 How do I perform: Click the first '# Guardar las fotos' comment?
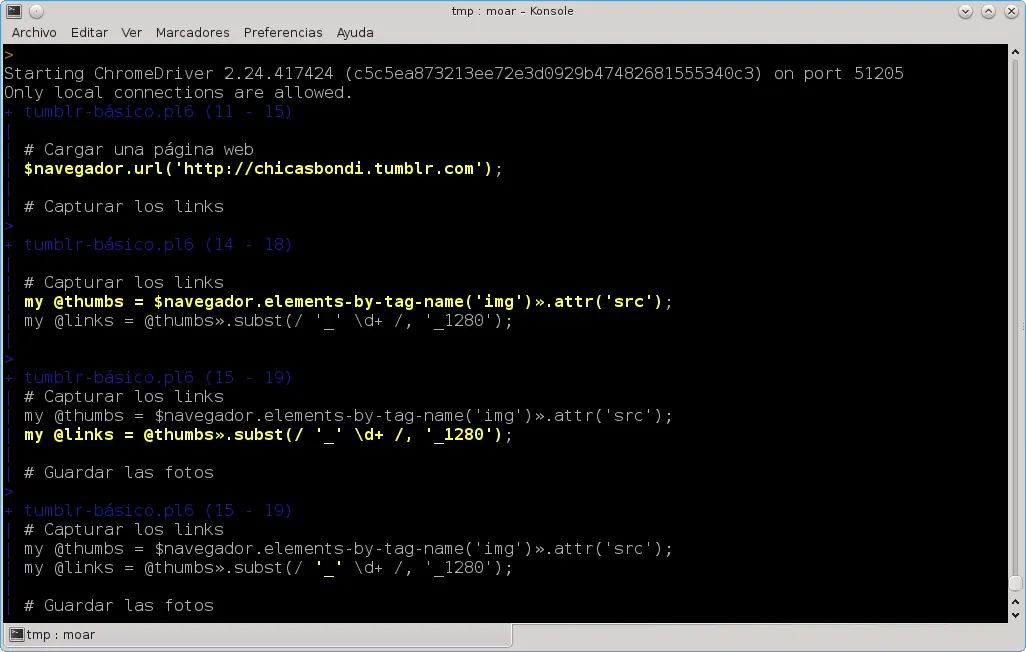[x=119, y=473]
